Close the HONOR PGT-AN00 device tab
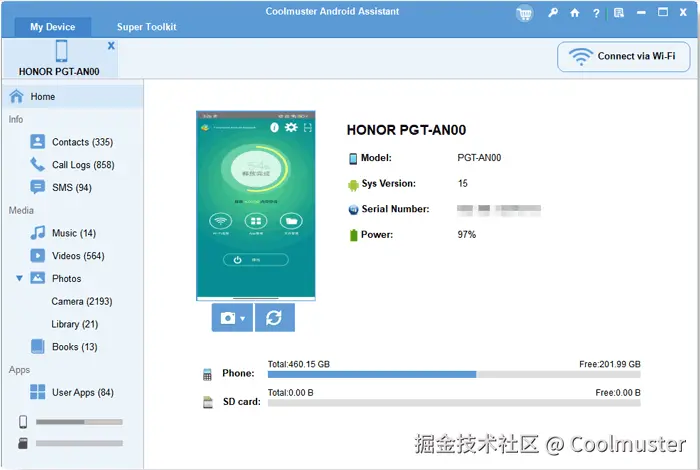Image resolution: width=700 pixels, height=470 pixels. coord(111,46)
